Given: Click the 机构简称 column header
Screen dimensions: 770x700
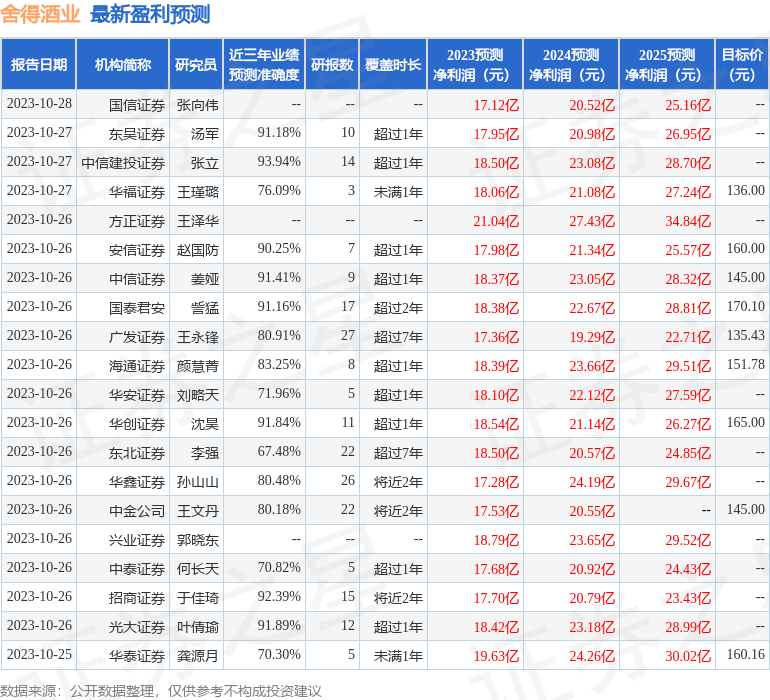Looking at the screenshot, I should [122, 65].
